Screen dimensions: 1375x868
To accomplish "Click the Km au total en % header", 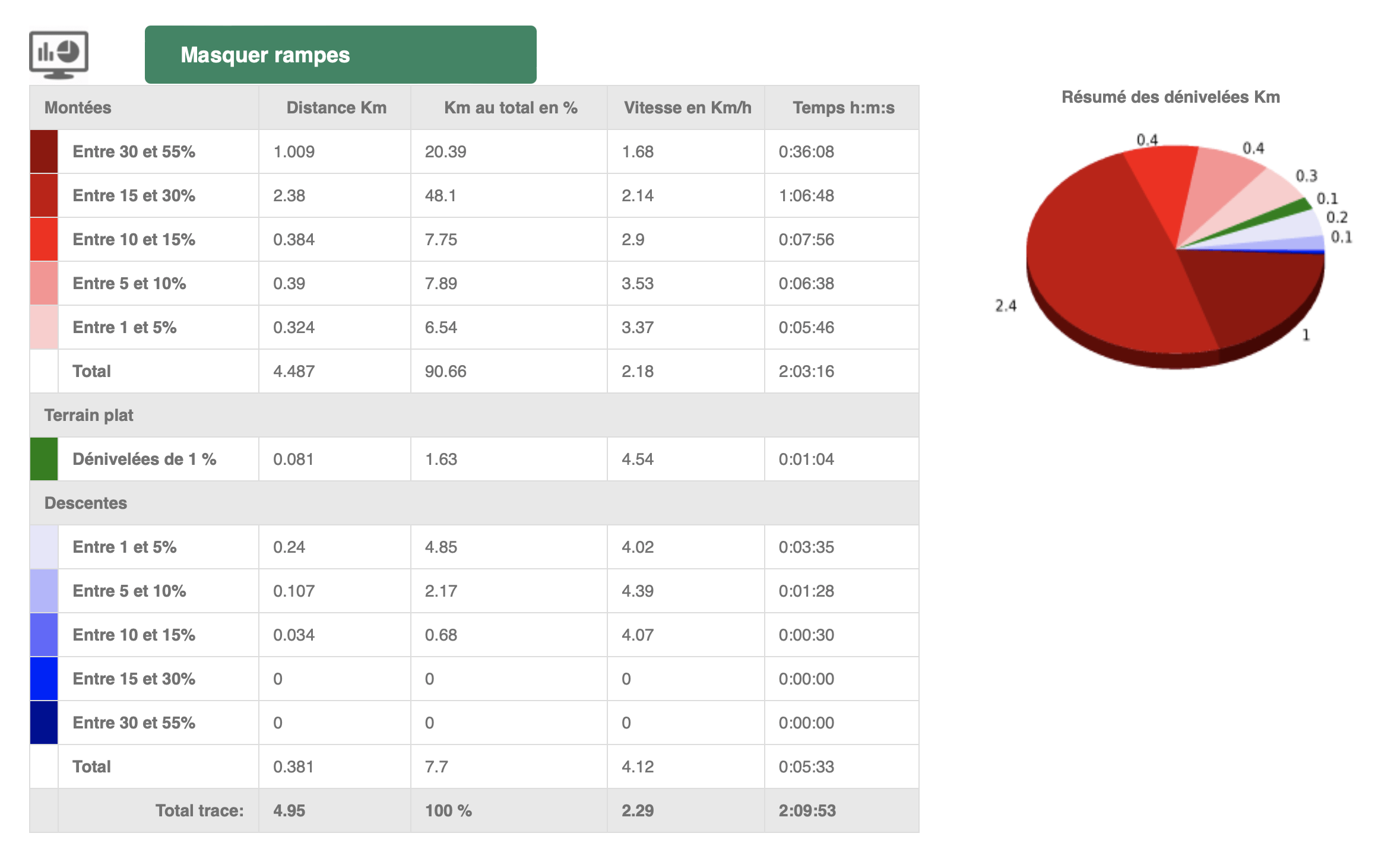I will (511, 107).
